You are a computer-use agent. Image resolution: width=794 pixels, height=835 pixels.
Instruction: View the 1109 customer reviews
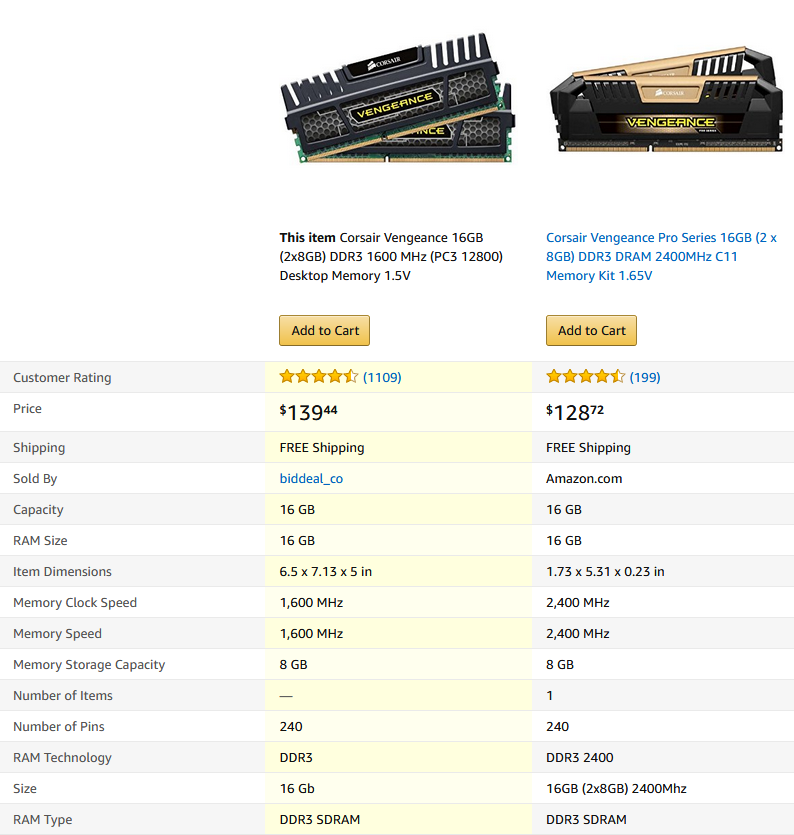382,378
